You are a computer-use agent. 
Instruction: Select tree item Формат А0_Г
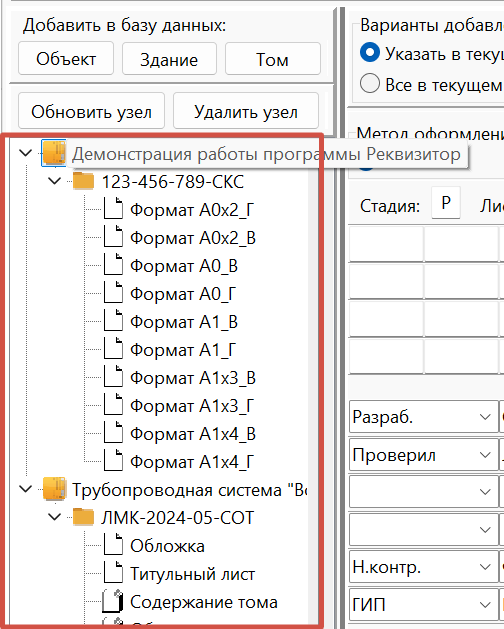pyautogui.click(x=183, y=294)
